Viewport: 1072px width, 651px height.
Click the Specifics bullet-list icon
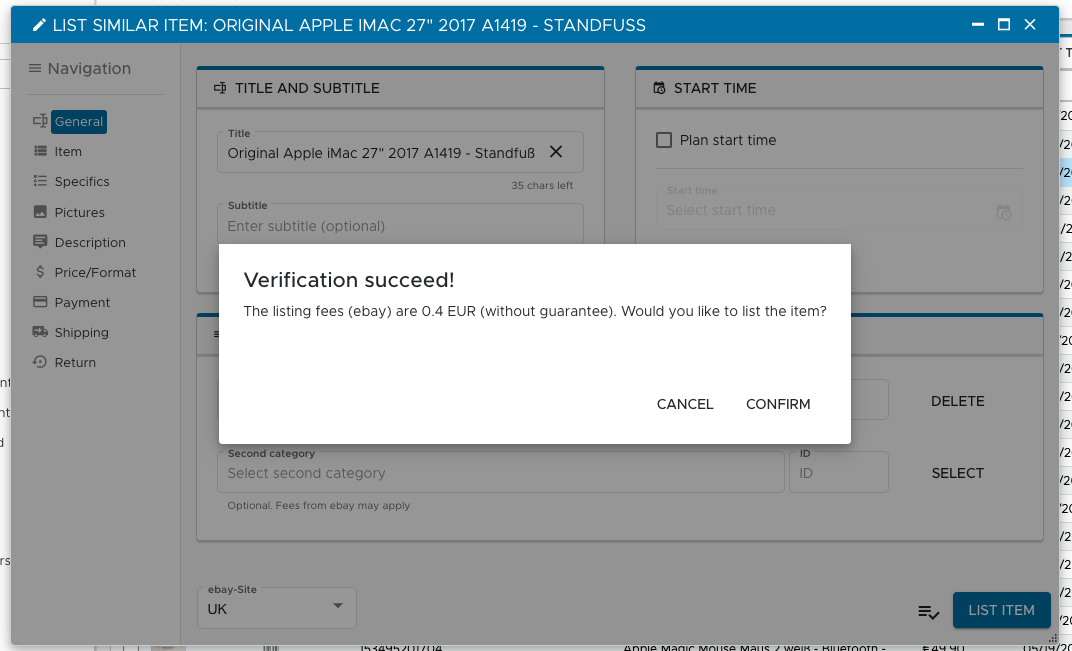40,181
